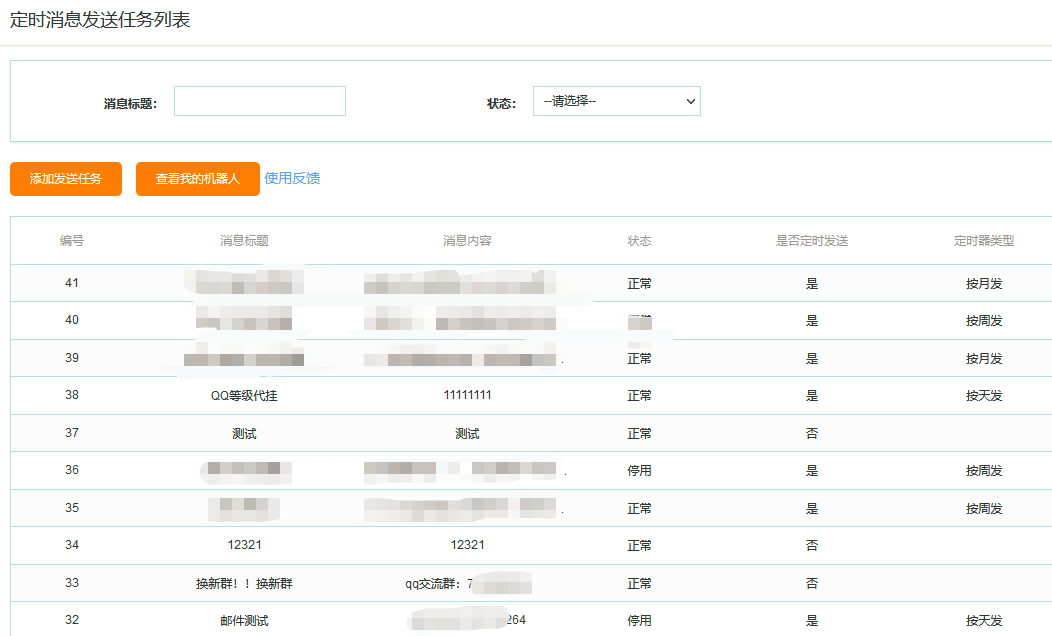Click the 查看我的机器人 button
The width and height of the screenshot is (1052, 636).
[197, 179]
